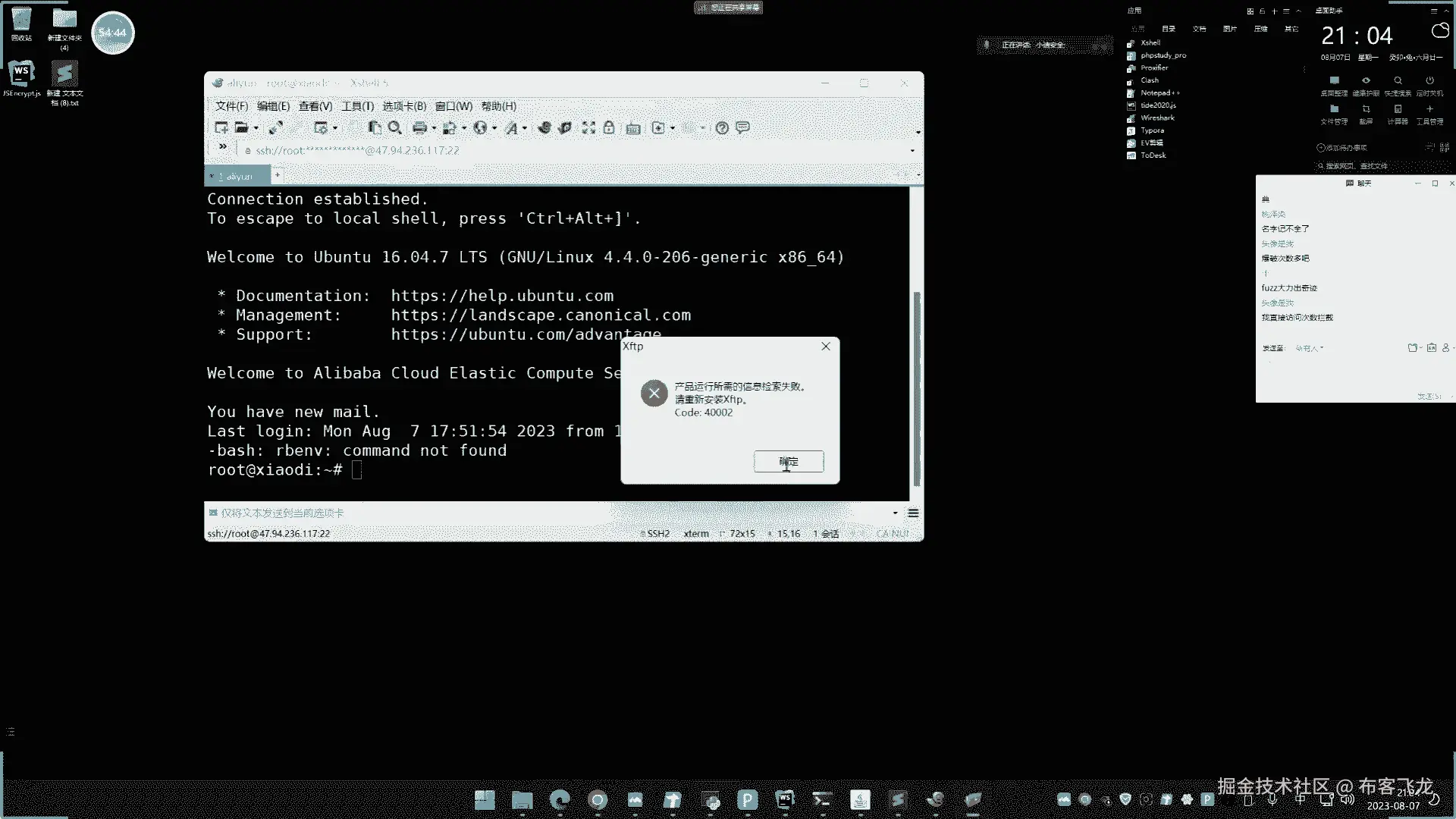Click the speech bubble feedback icon

[743, 128]
